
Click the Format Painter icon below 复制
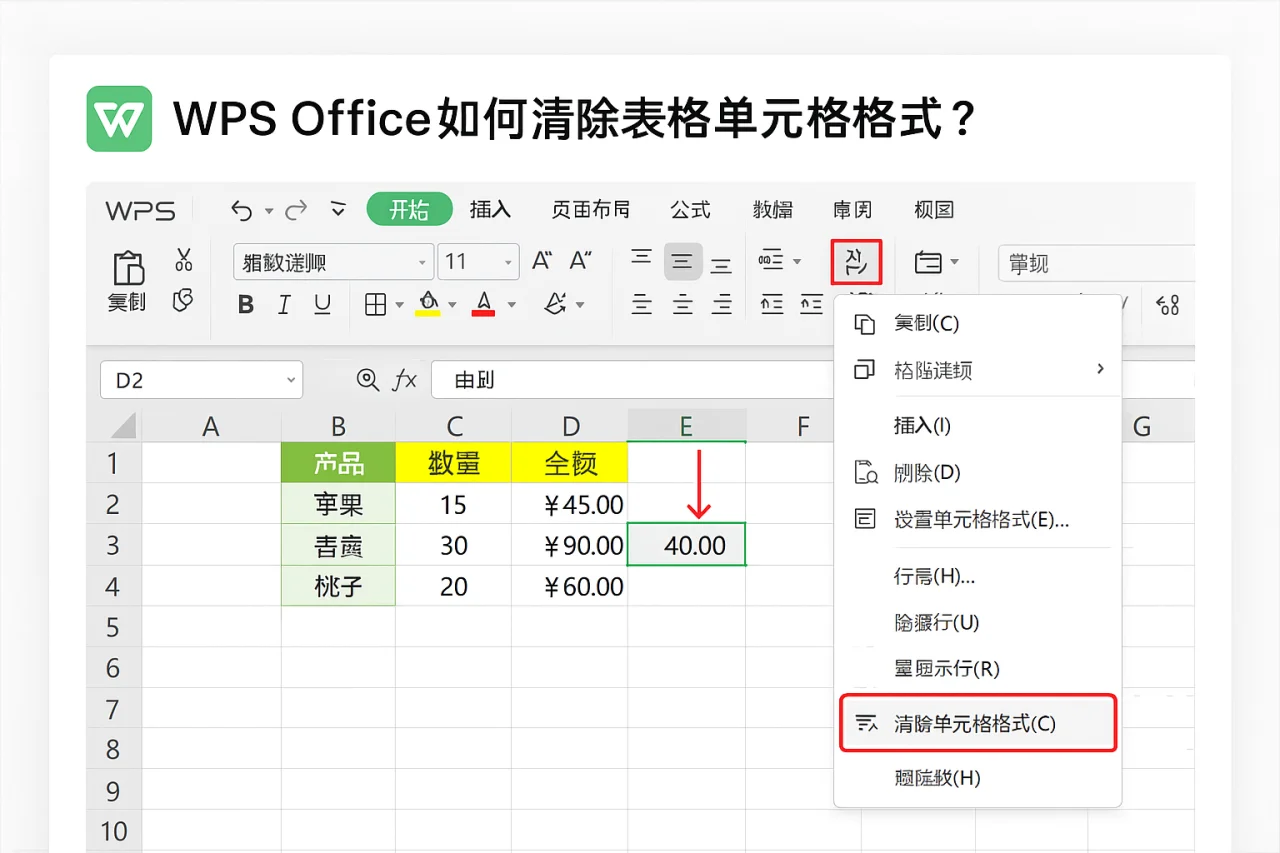click(183, 302)
